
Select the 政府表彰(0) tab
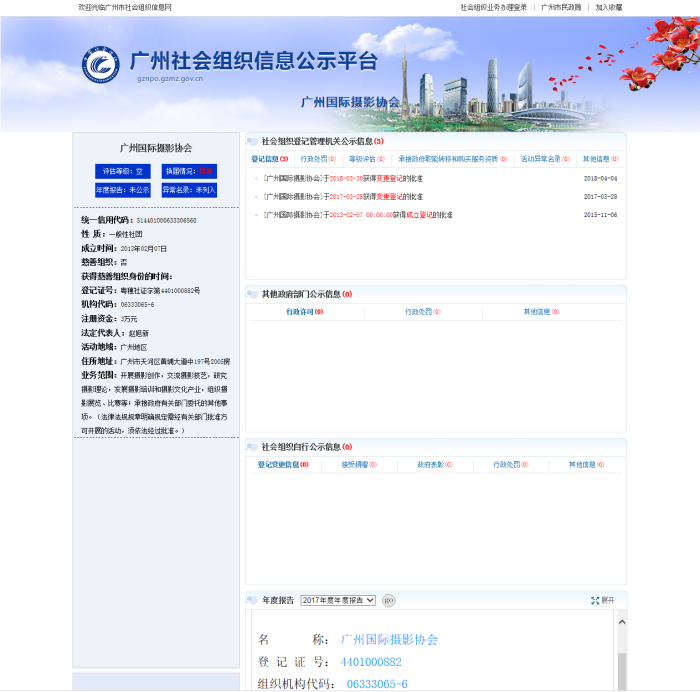(435, 465)
